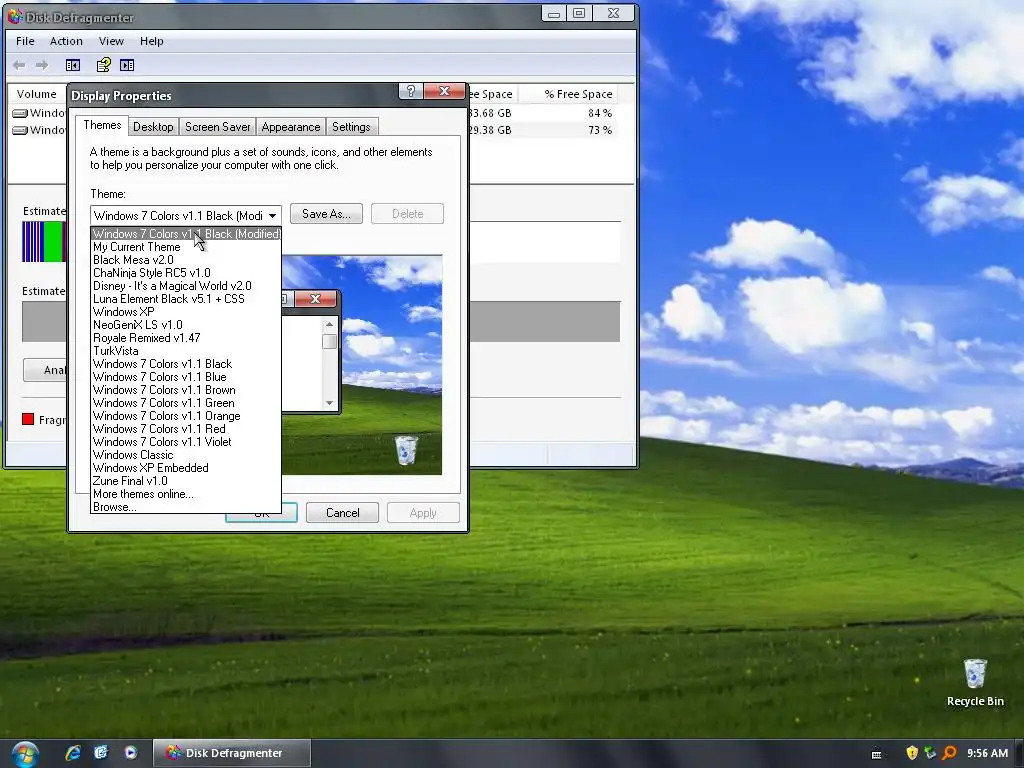Select Windows 7 Colors v1.1 Red
This screenshot has height=768, width=1024.
(185, 429)
